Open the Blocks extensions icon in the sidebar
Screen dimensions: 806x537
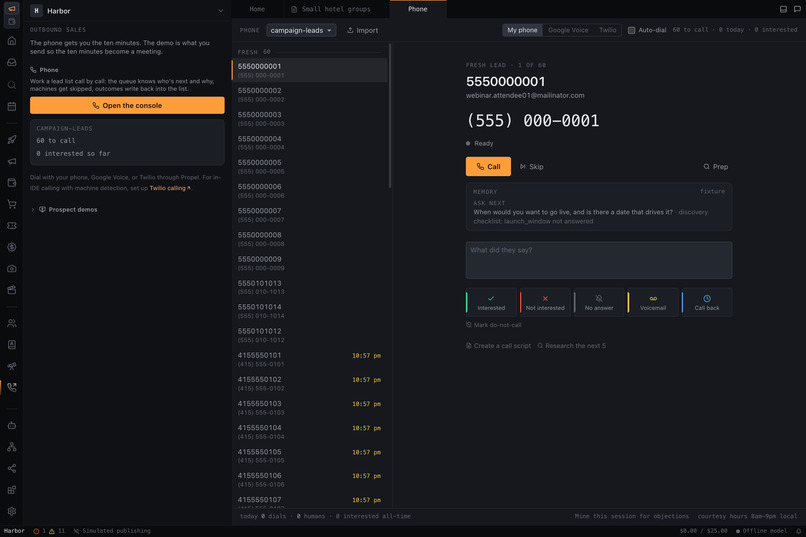(12, 490)
